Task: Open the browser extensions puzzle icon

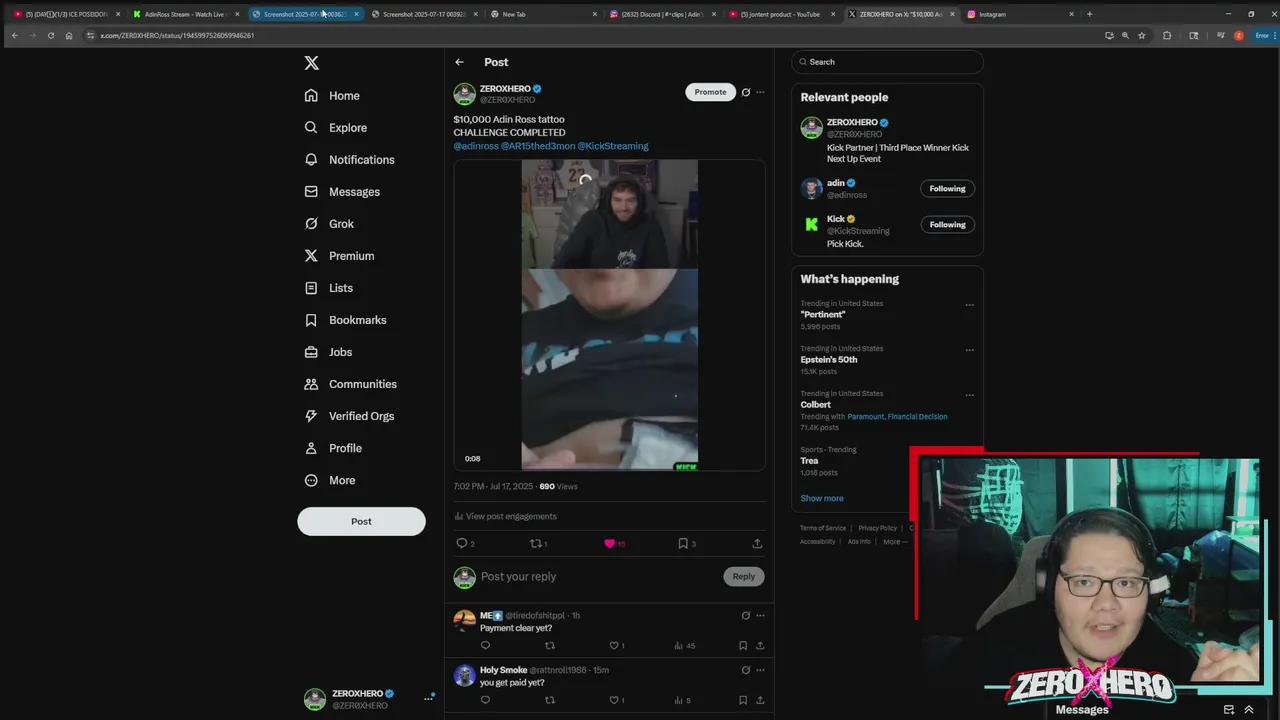Action: point(1167,35)
